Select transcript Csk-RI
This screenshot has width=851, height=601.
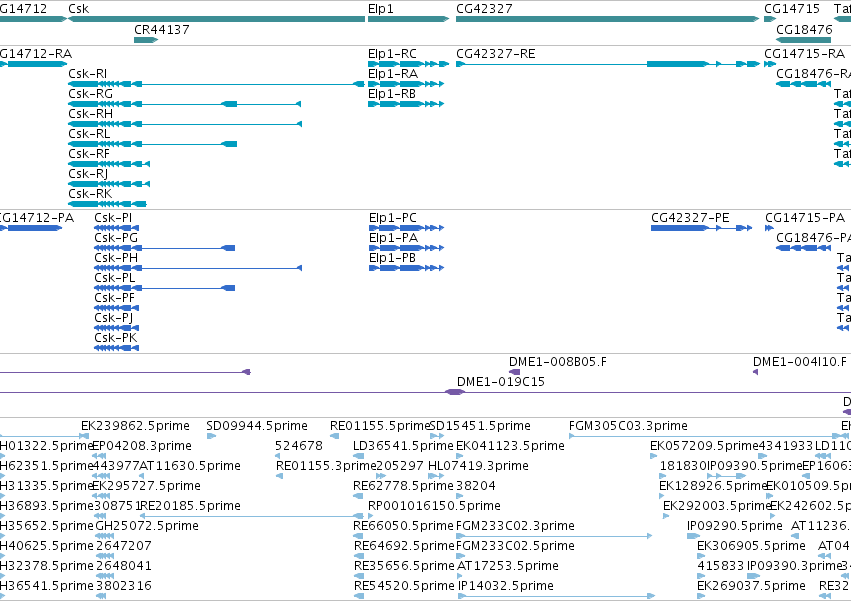click(216, 84)
